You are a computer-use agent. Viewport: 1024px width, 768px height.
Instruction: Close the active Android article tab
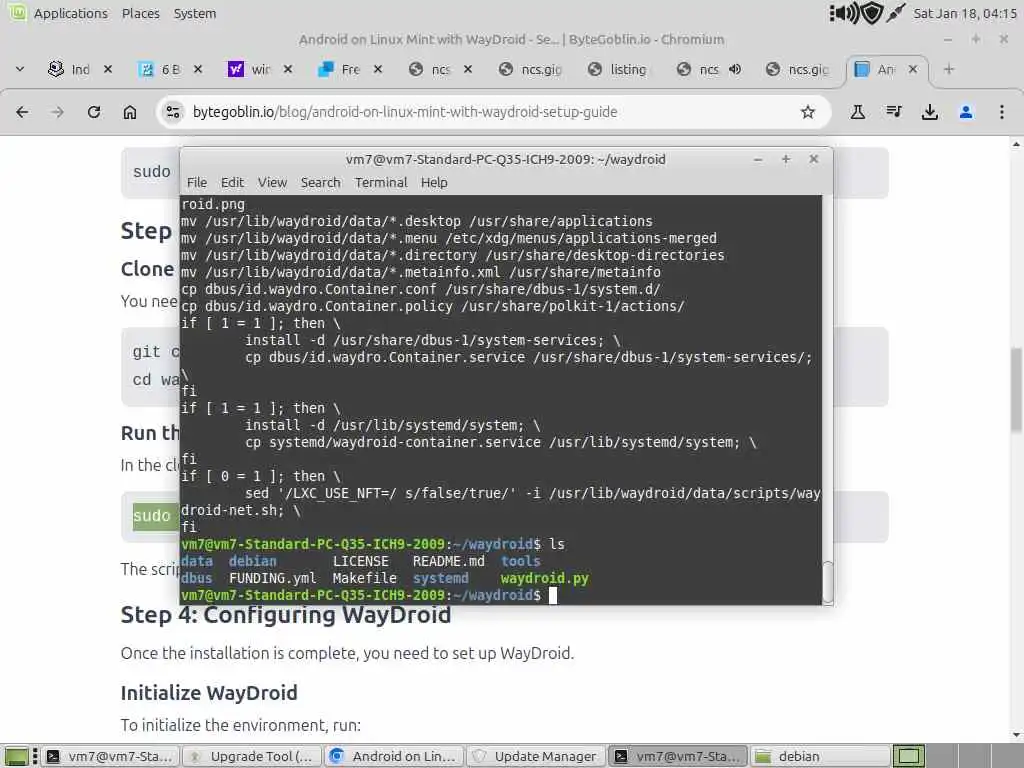pyautogui.click(x=913, y=69)
